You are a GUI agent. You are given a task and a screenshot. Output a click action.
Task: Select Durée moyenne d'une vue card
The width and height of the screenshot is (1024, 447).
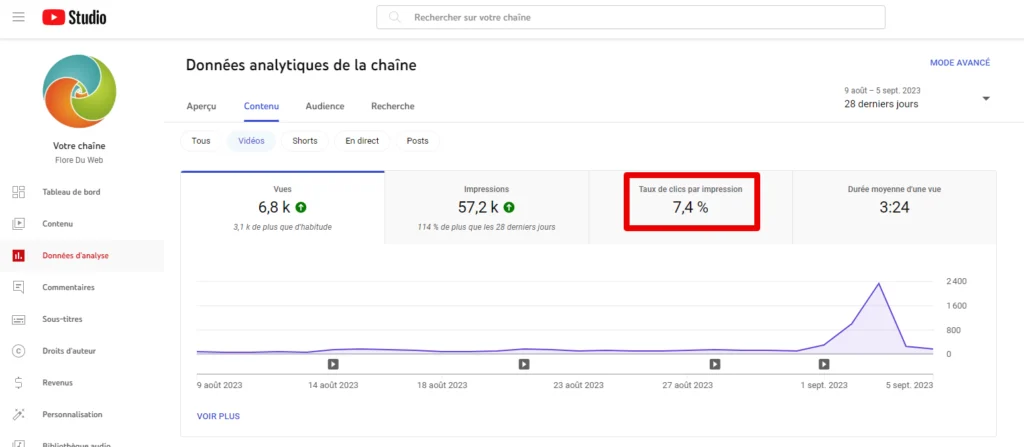[x=895, y=207]
